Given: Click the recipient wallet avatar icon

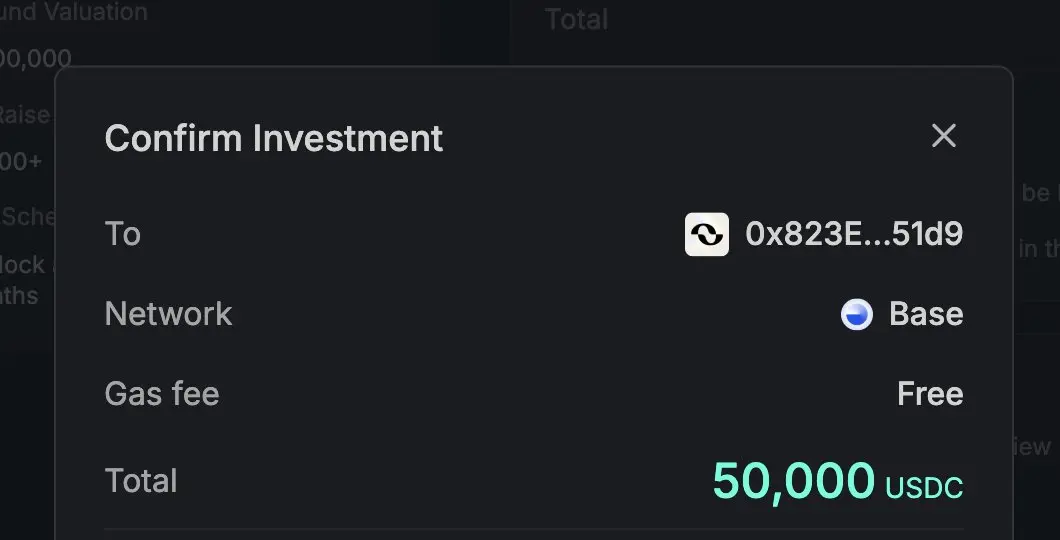Looking at the screenshot, I should (x=706, y=235).
